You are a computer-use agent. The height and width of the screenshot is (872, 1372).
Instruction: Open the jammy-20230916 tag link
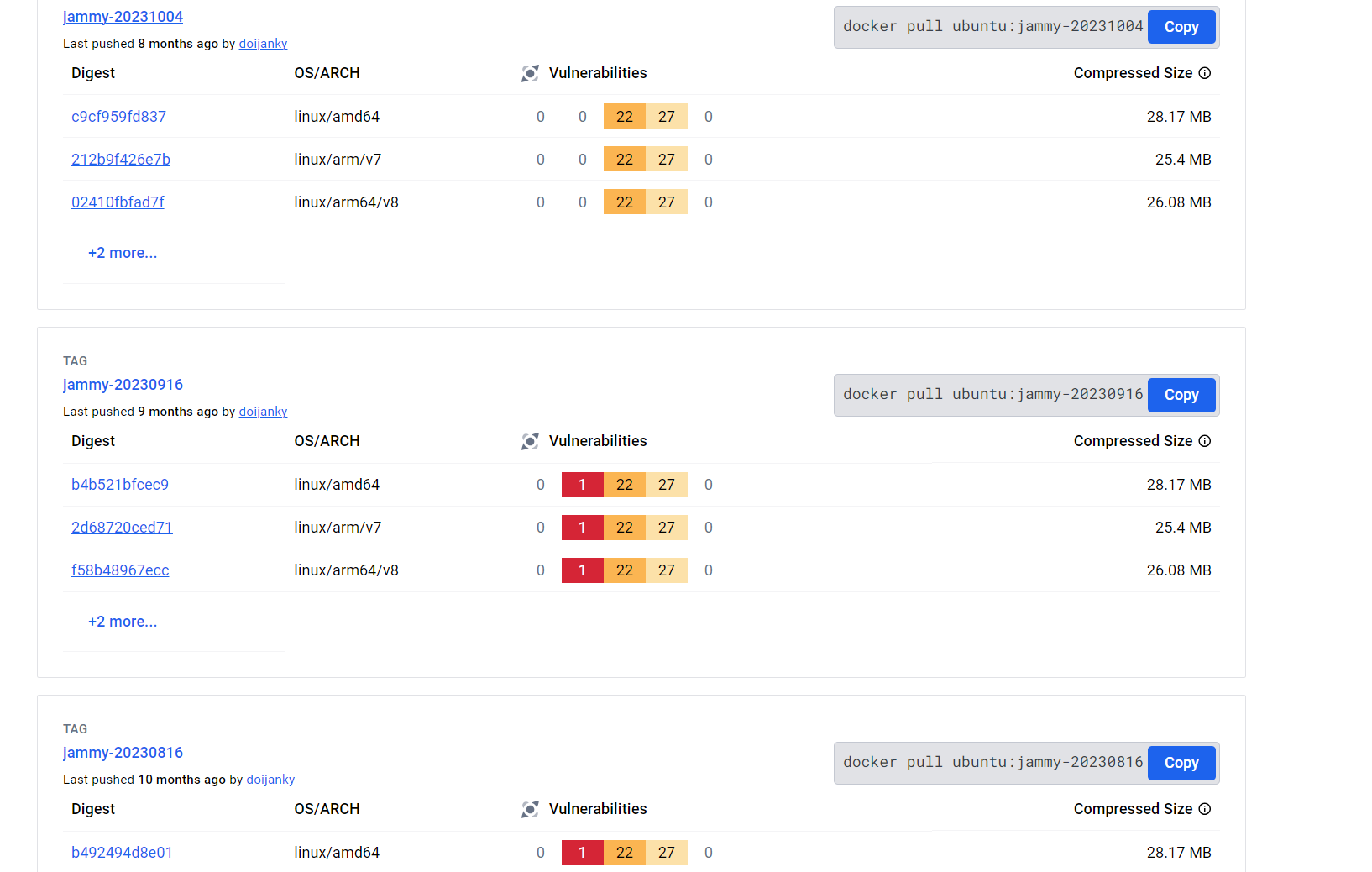[123, 385]
